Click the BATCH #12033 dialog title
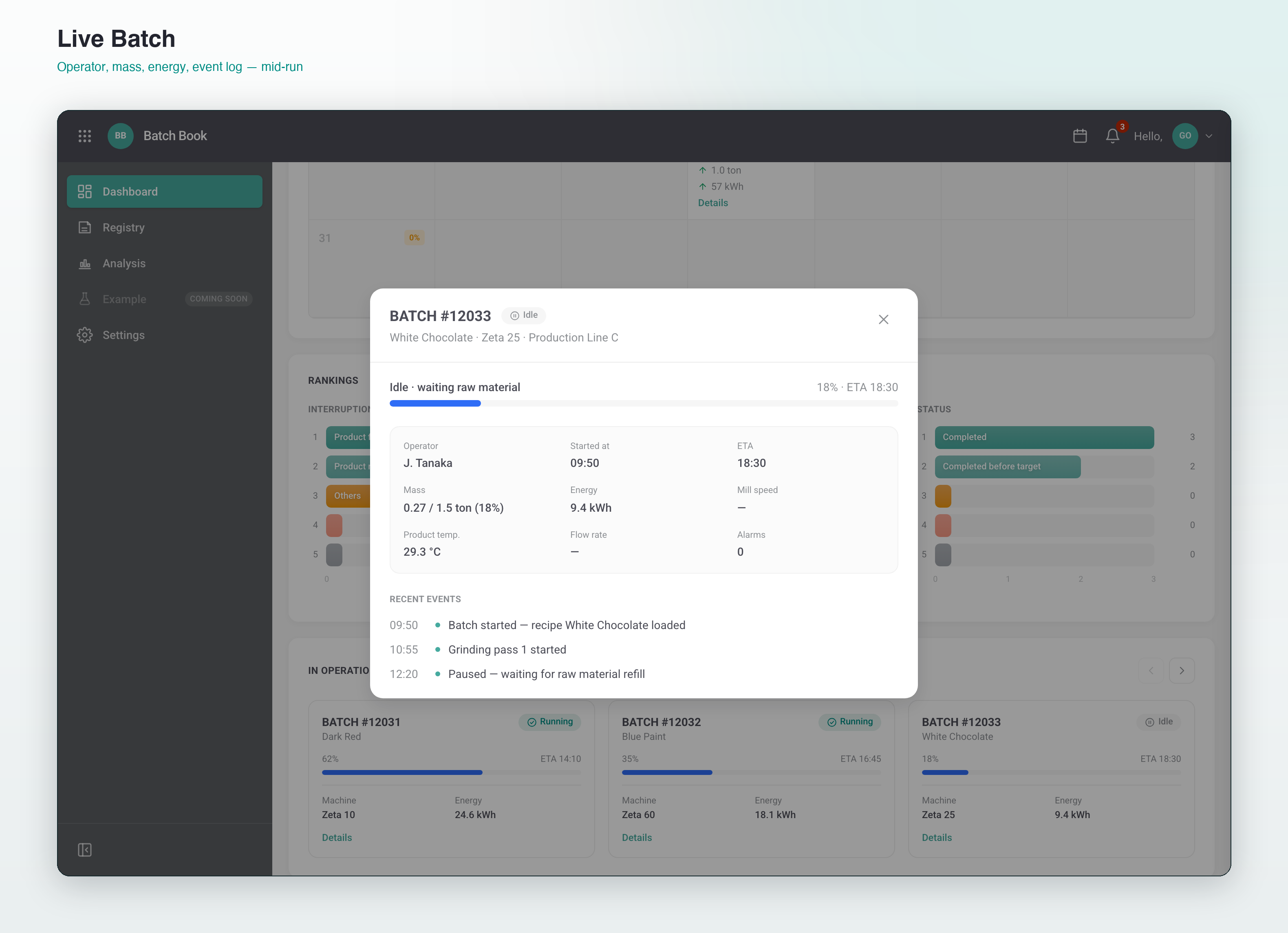This screenshot has width=1288, height=933. pyautogui.click(x=440, y=316)
